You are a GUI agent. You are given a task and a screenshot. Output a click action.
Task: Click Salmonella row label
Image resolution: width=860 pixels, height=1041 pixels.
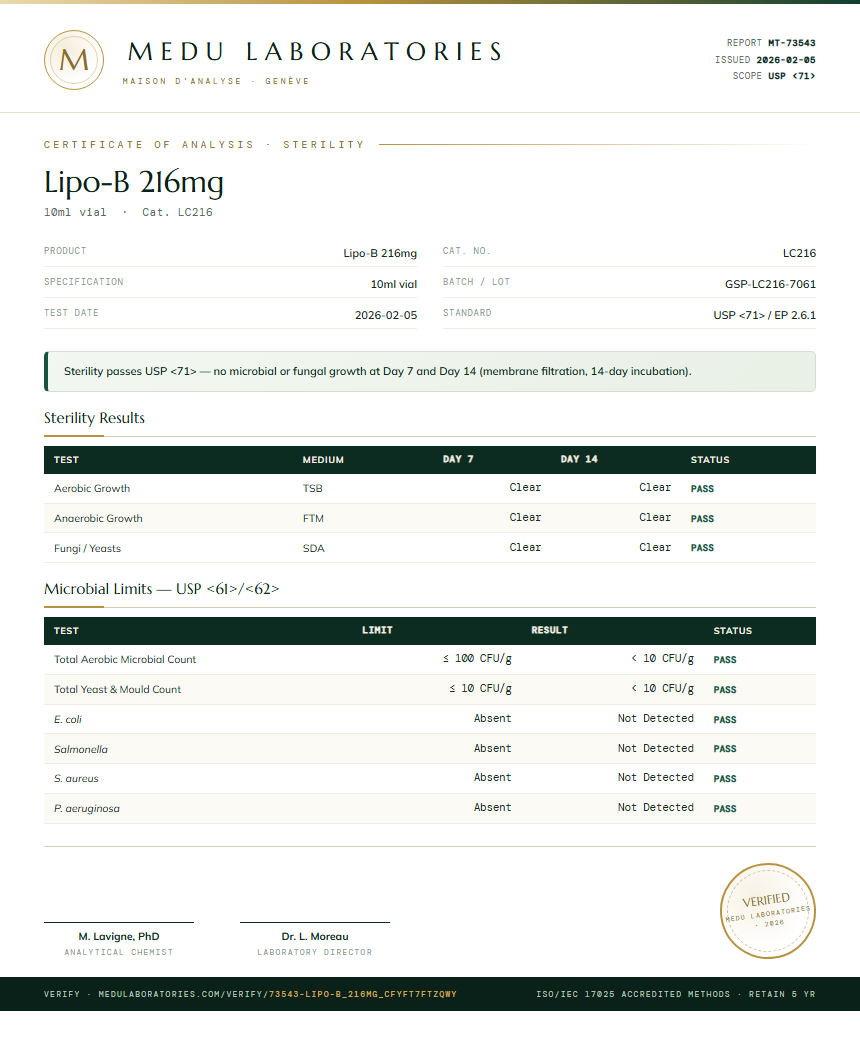[x=80, y=749]
